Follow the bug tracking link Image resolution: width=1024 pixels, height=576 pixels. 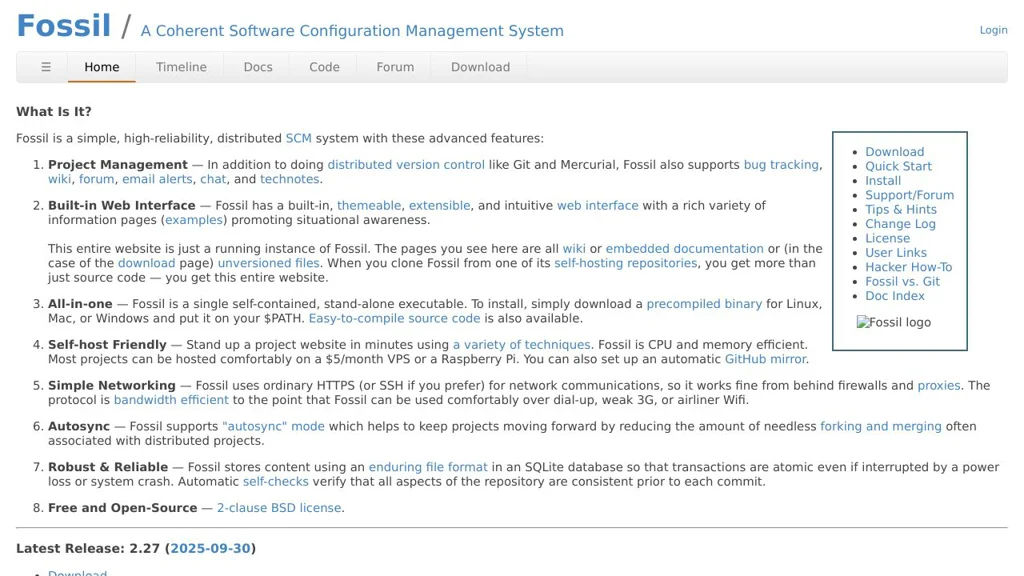point(781,165)
